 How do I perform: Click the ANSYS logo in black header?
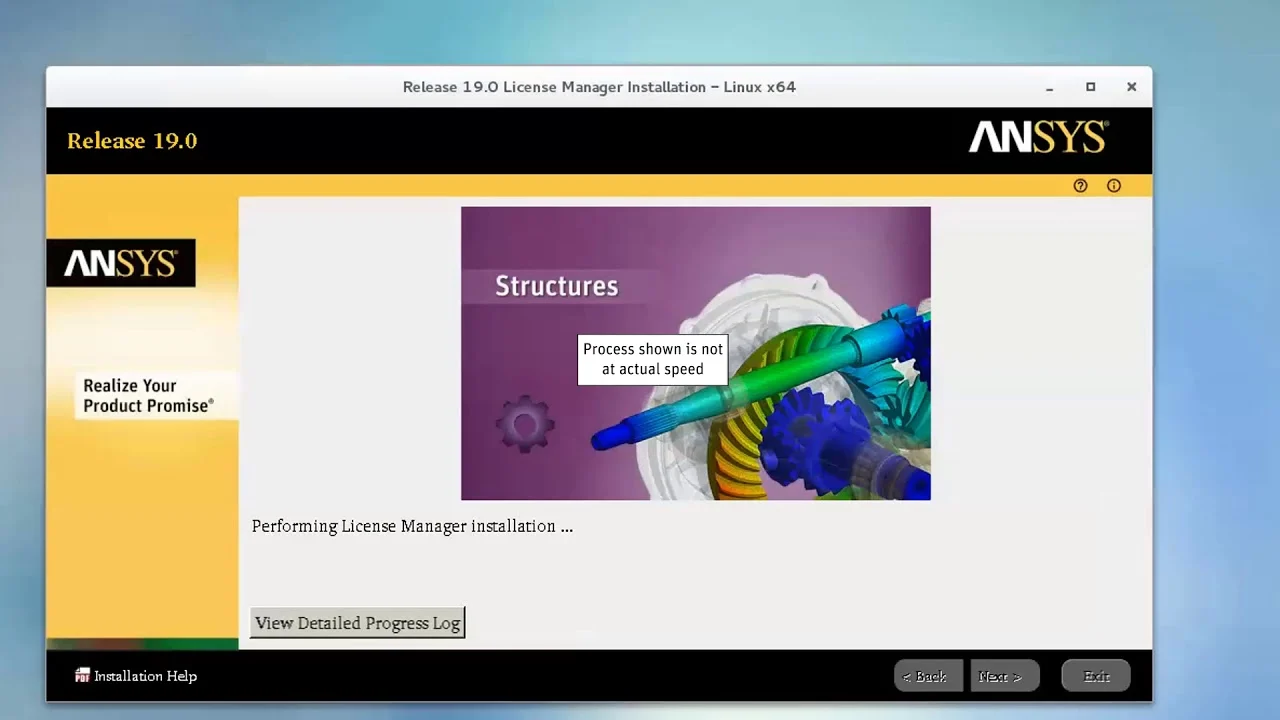click(1037, 138)
